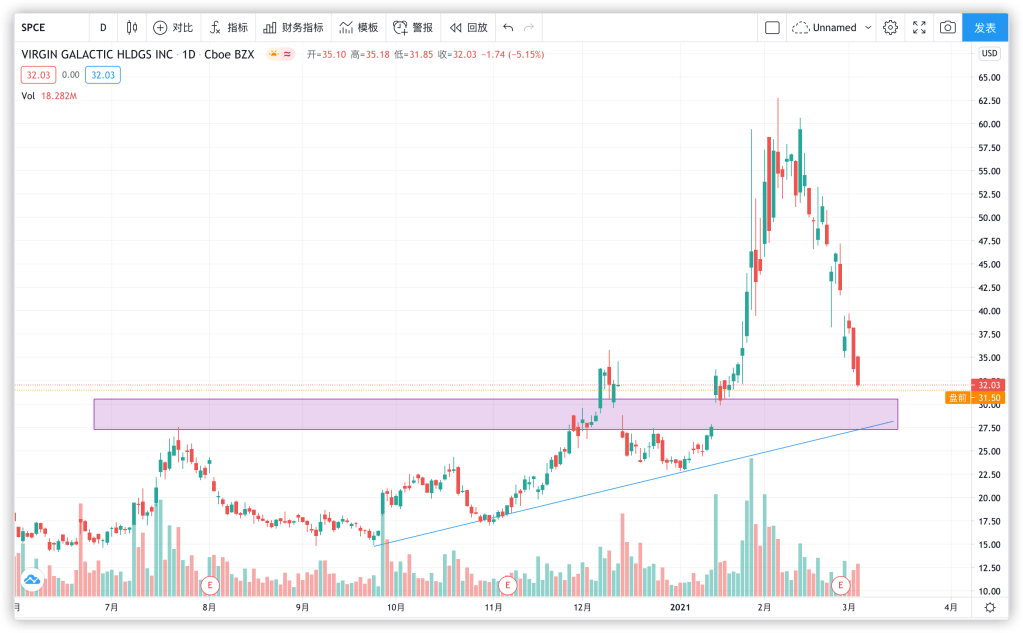The width and height of the screenshot is (1023, 633).
Task: Open chart settings gear in toolbar
Action: coord(890,27)
